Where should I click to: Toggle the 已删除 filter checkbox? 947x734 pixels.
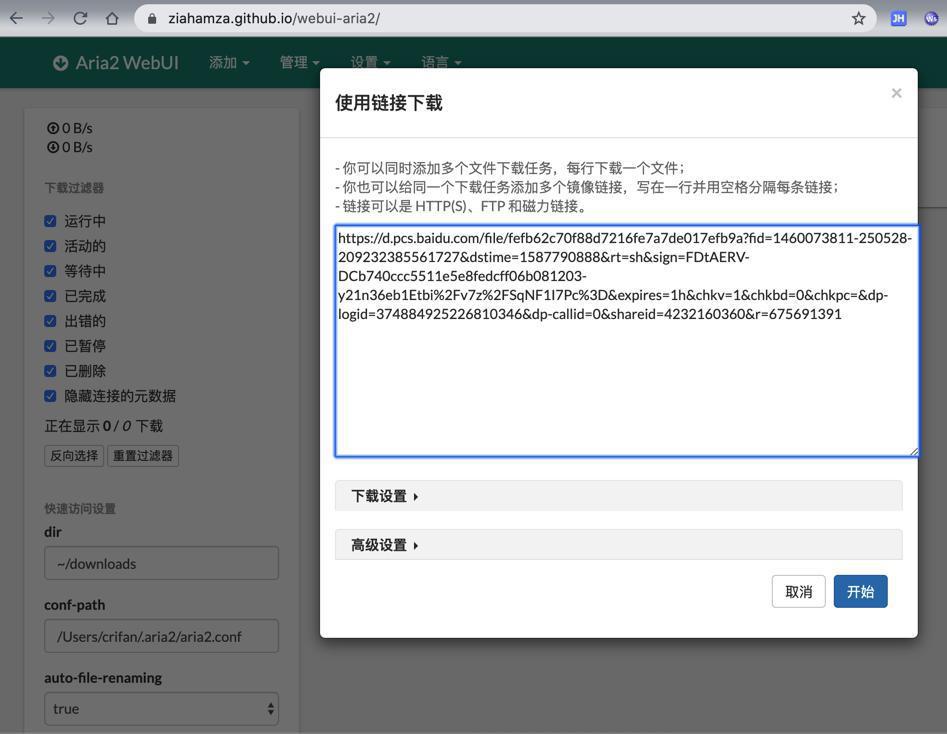tap(50, 371)
